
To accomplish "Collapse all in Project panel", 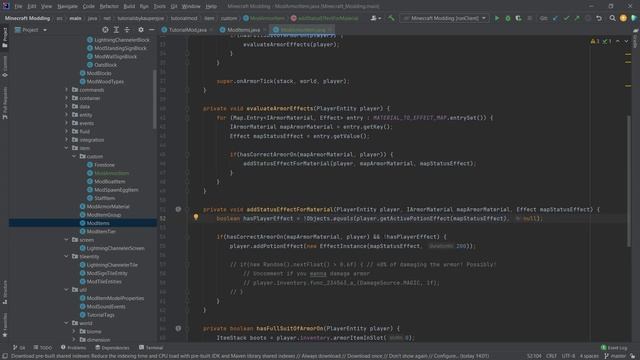I will (127, 30).
